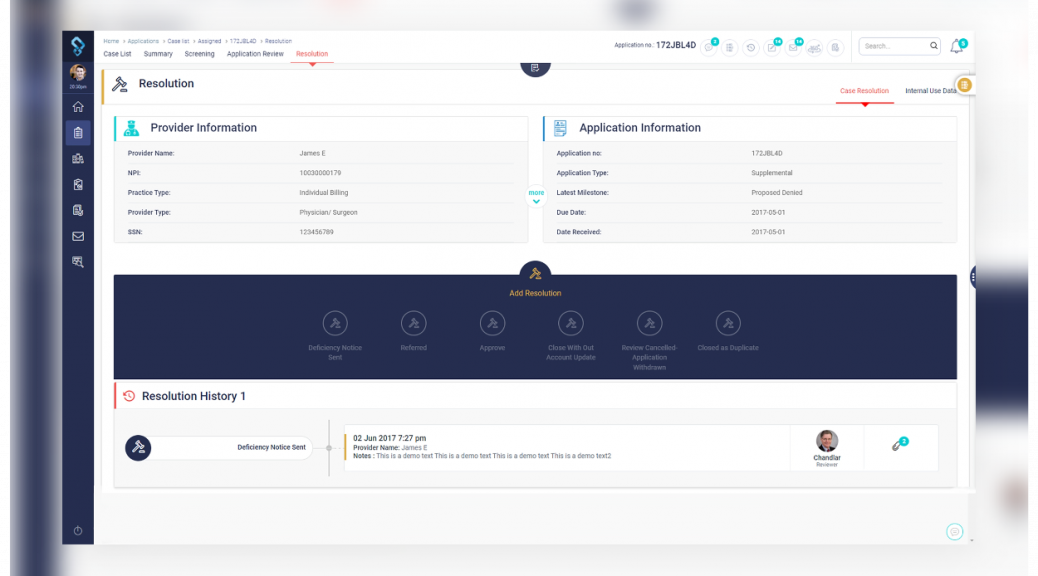
Task: Click the Resolution History 1 heading
Action: (193, 396)
